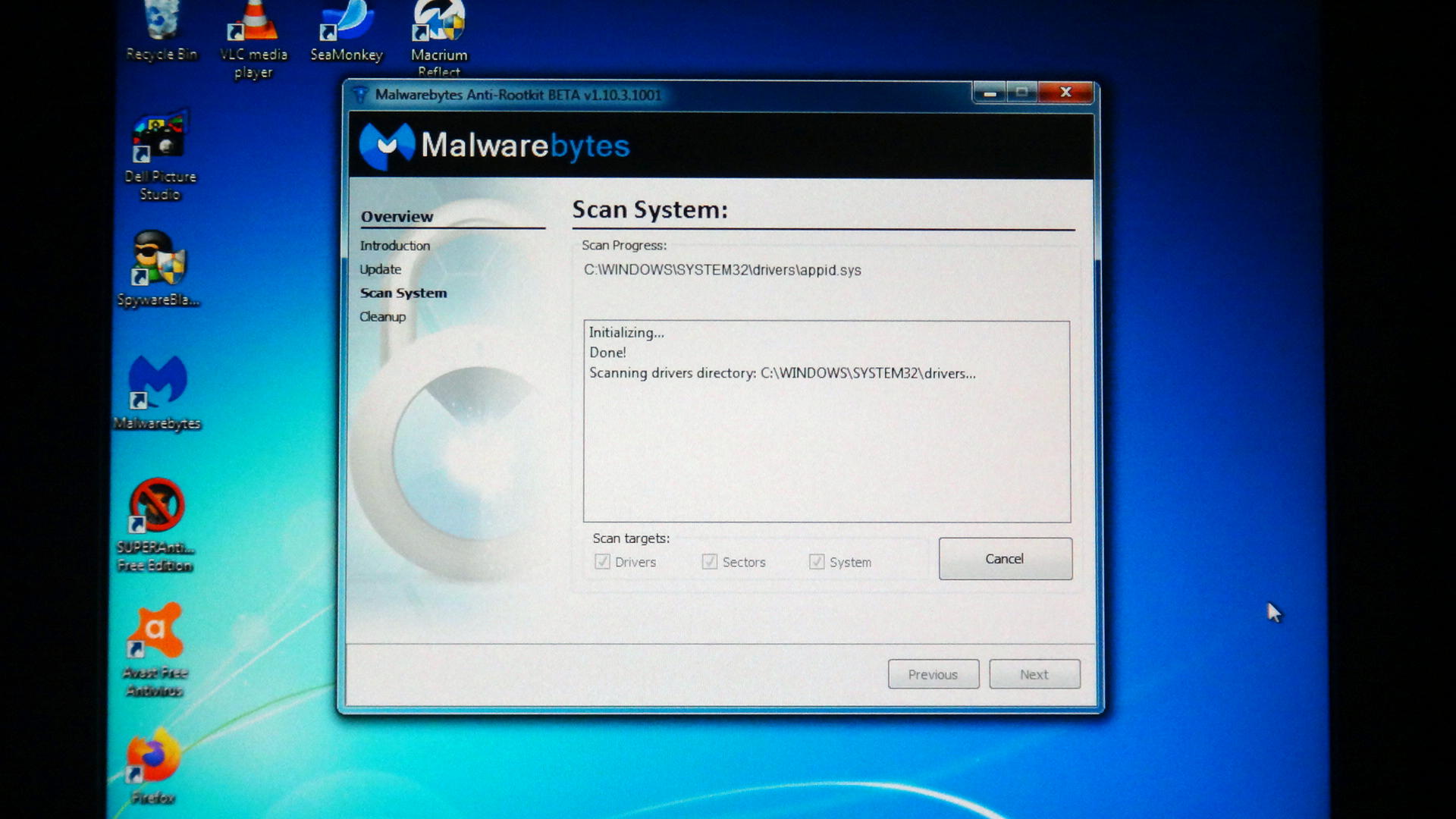The width and height of the screenshot is (1456, 819).
Task: Click the 'Initializing...' log line
Action: (x=626, y=332)
